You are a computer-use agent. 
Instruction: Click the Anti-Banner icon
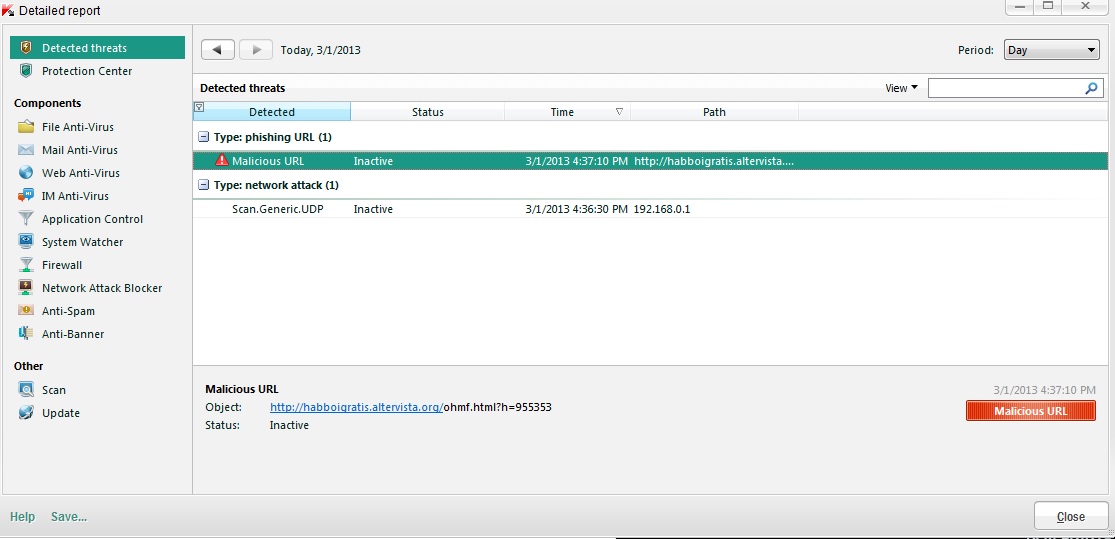(x=26, y=333)
